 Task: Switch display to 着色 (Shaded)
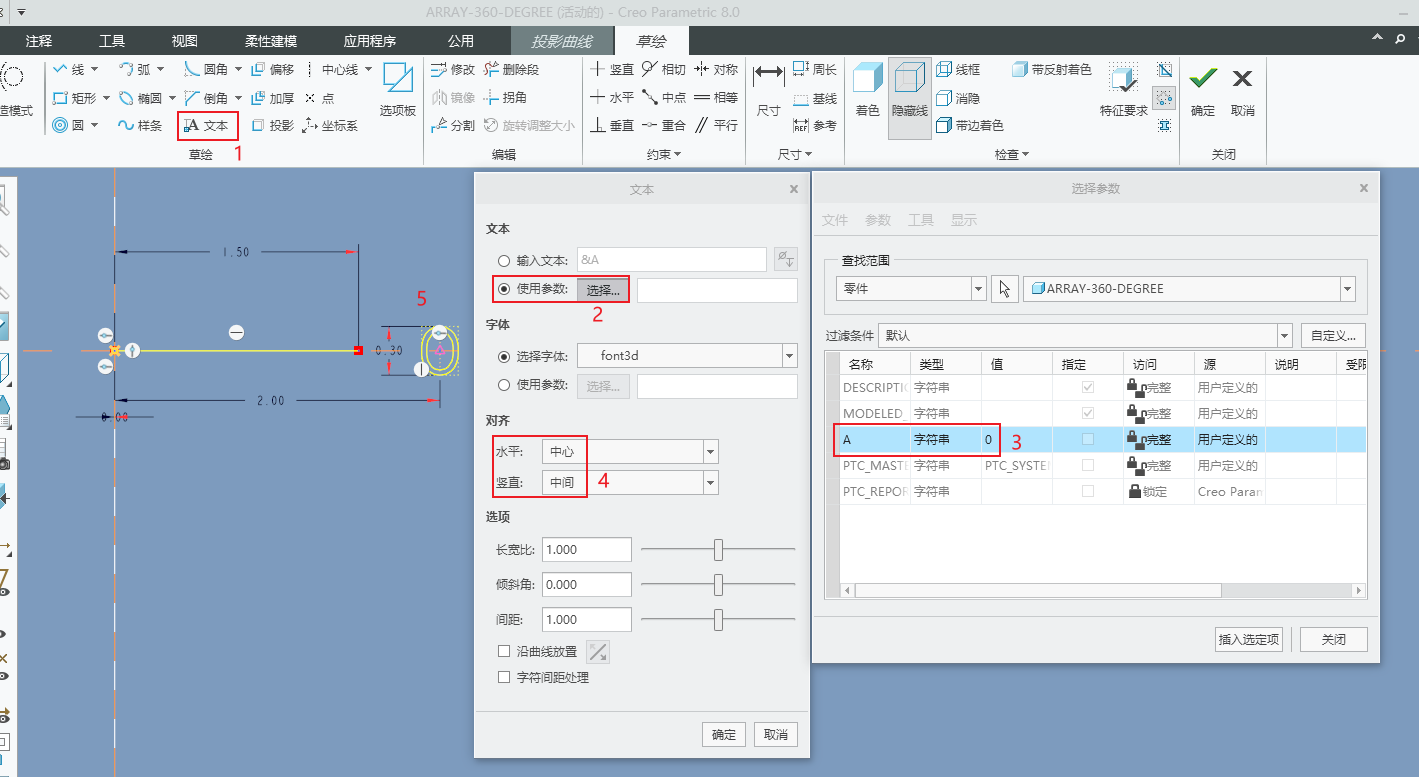[867, 90]
